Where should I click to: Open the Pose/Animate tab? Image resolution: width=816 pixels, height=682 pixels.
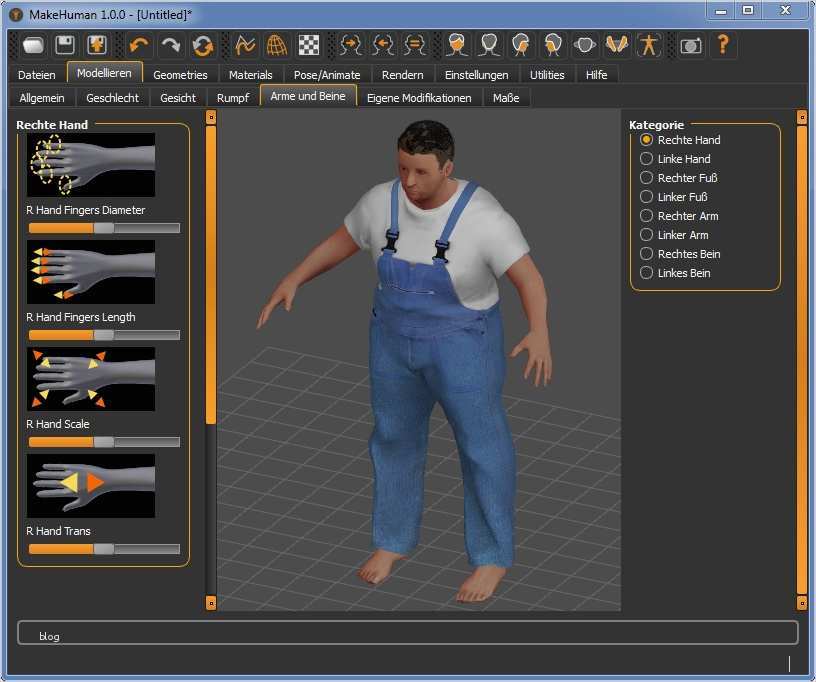tap(327, 74)
